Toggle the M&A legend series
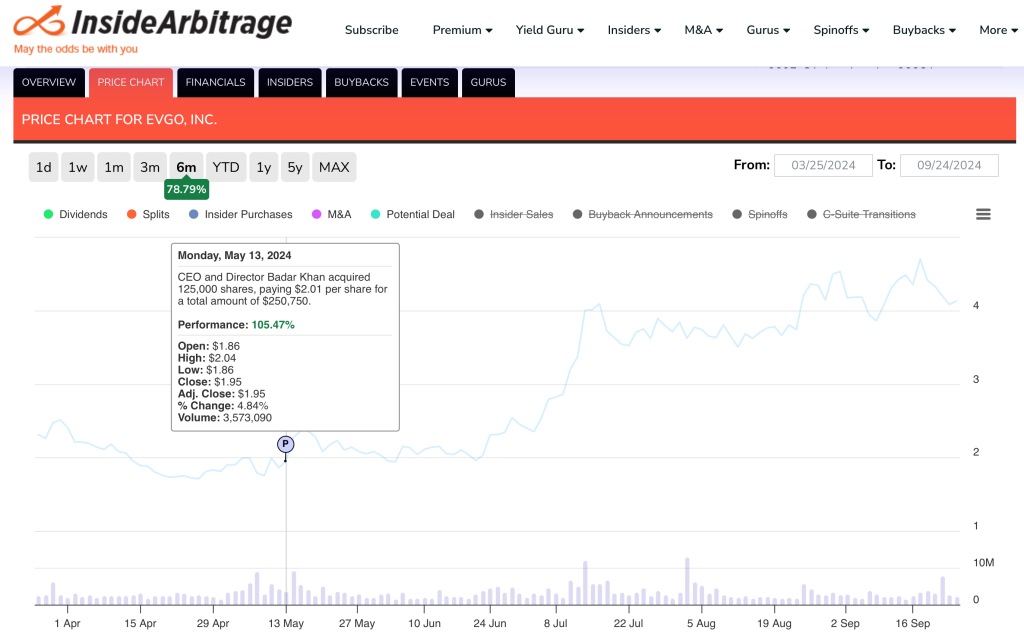The width and height of the screenshot is (1024, 636). (332, 214)
